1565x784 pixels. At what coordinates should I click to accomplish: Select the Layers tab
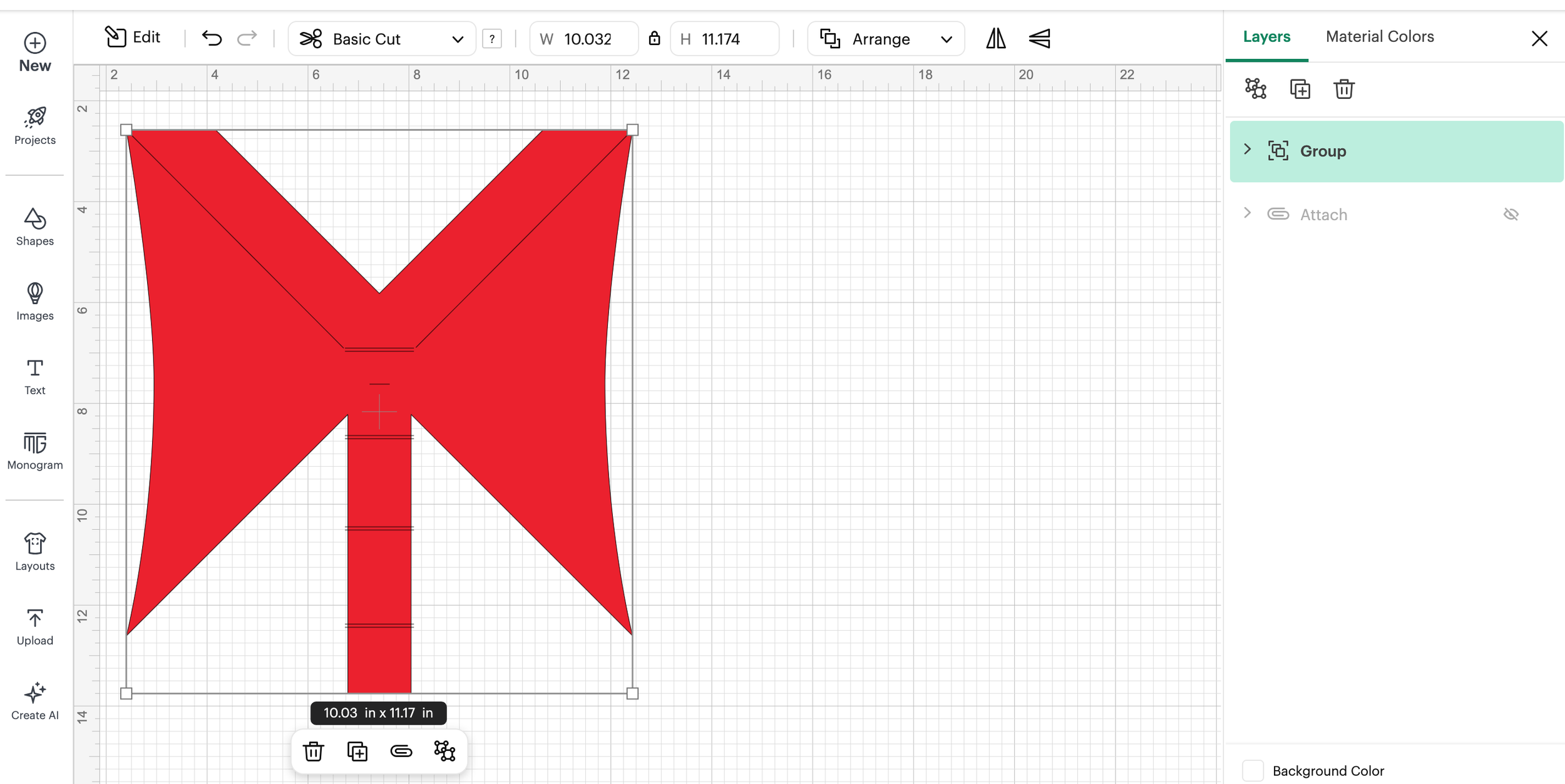(1266, 36)
